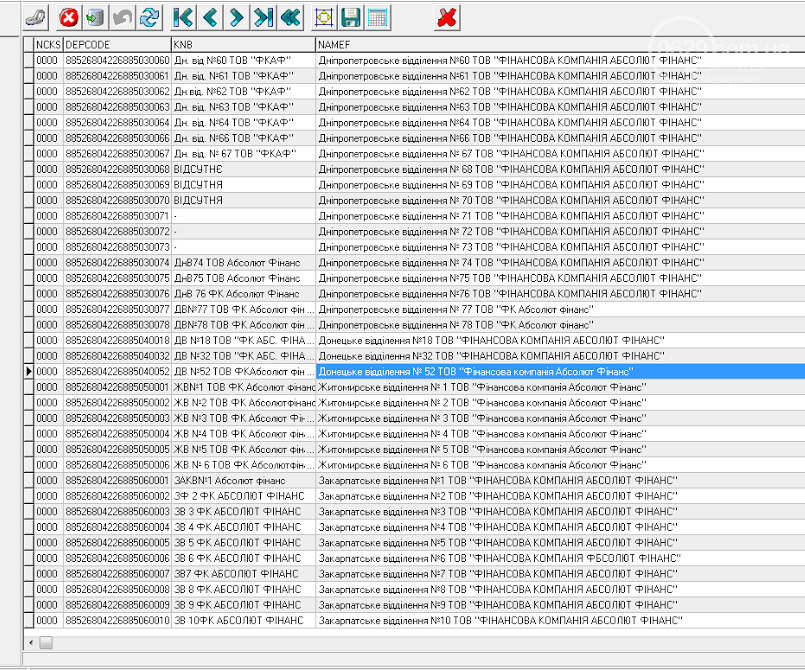Click the DEPCODE column header

116,45
